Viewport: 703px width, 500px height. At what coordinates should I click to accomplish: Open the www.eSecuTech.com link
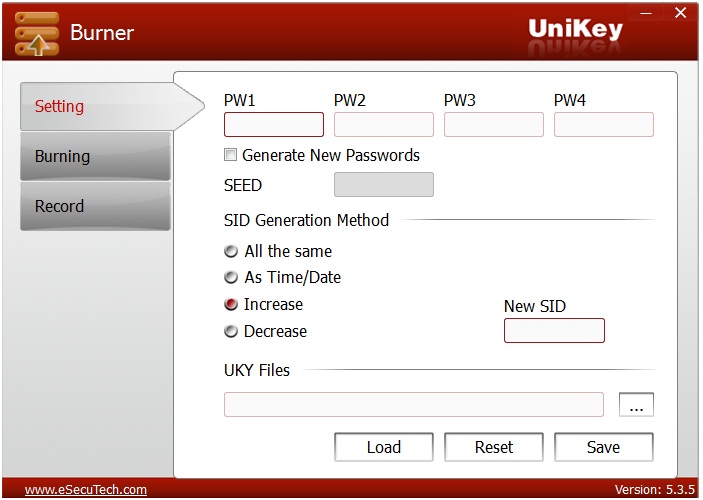click(86, 489)
